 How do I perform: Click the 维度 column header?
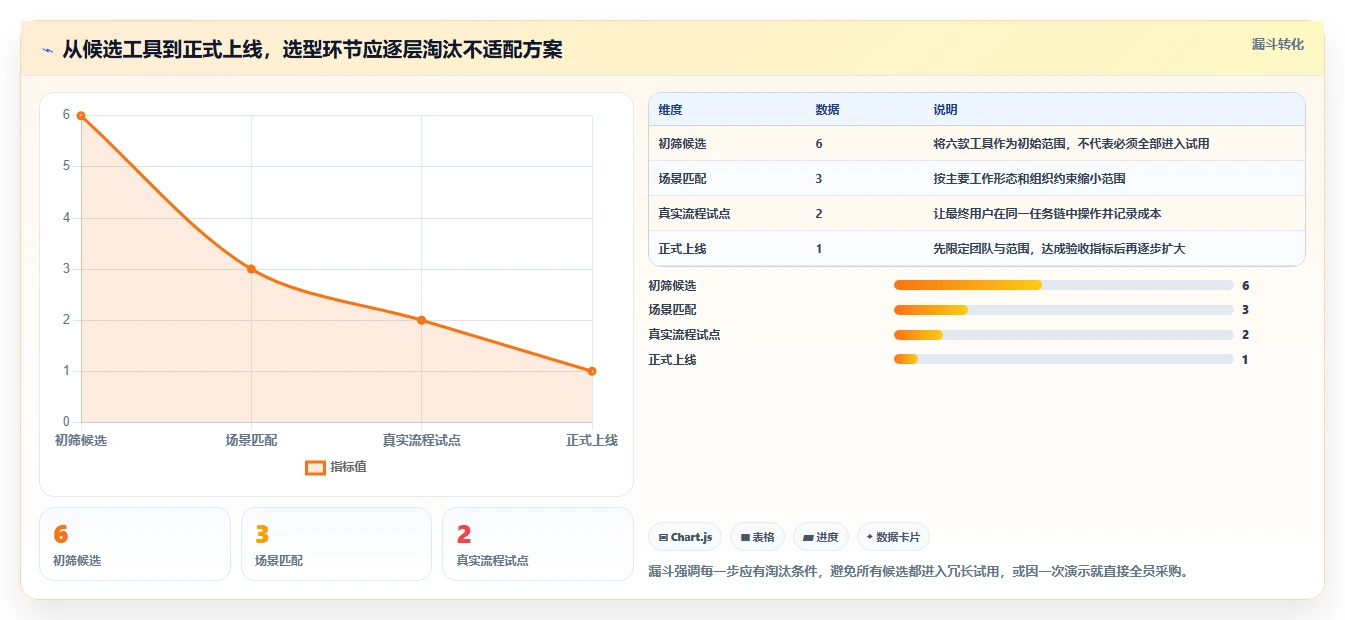[670, 110]
